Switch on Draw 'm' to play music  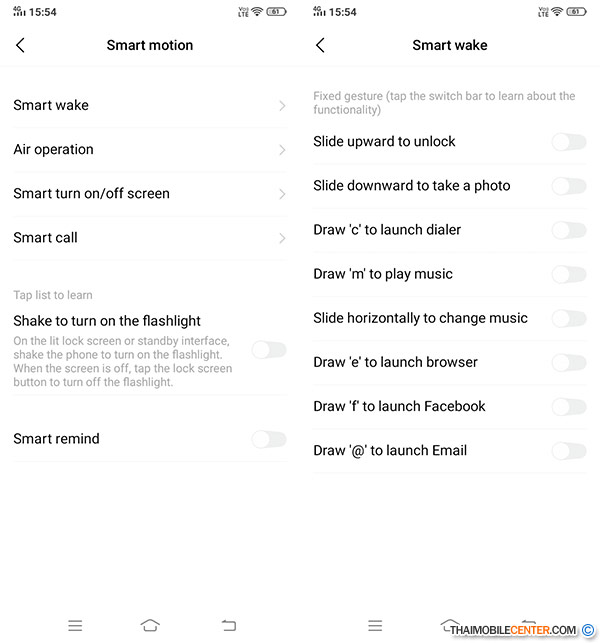[568, 274]
